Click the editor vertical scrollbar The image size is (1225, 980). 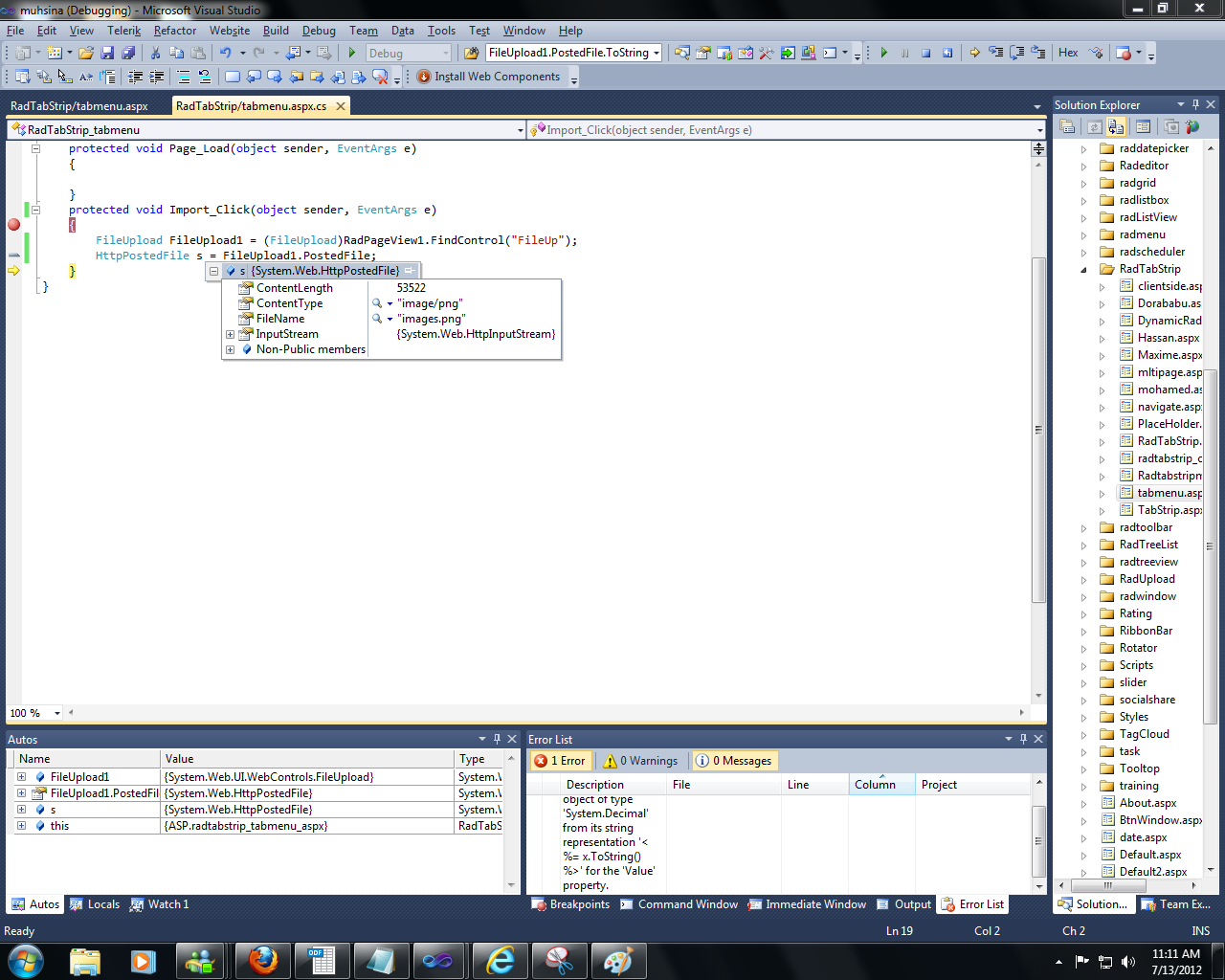click(x=1038, y=431)
